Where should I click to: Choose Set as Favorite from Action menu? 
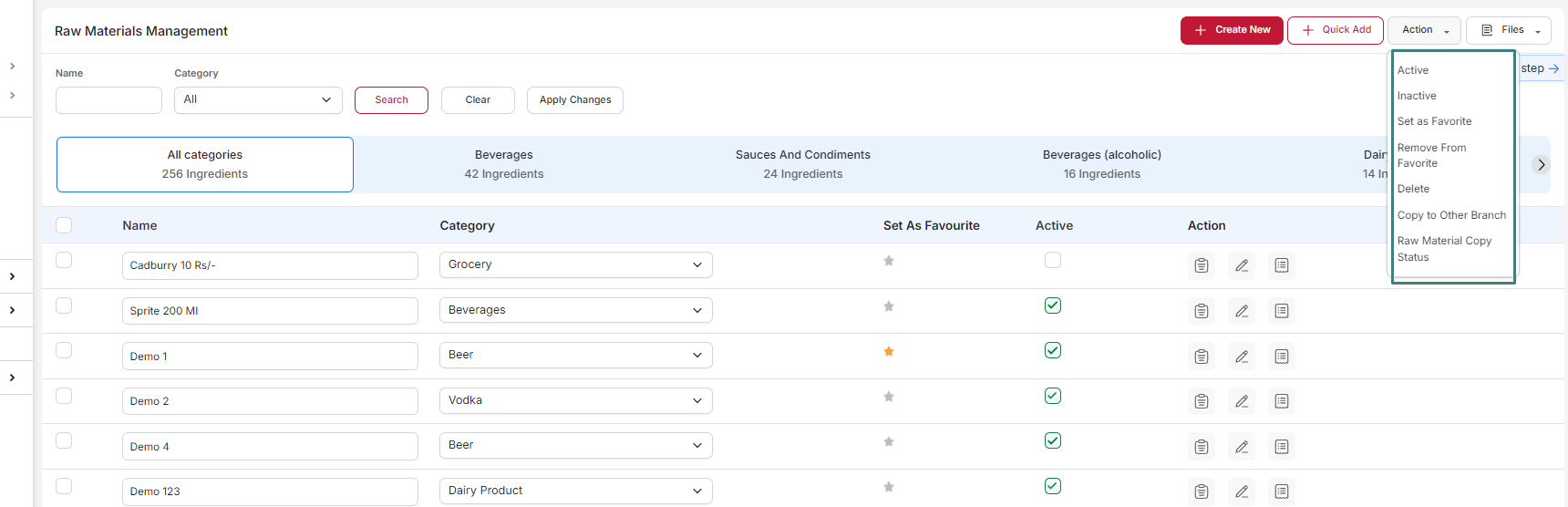[1434, 121]
